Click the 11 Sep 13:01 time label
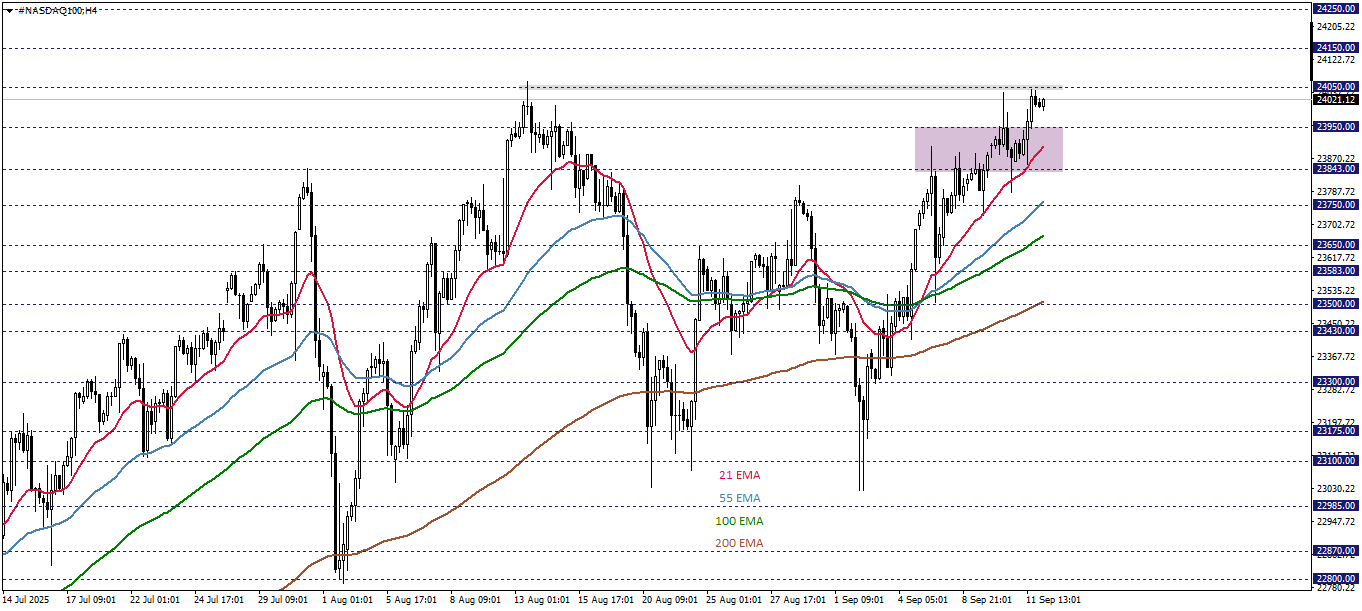The width and height of the screenshot is (1362, 611). pos(1053,600)
